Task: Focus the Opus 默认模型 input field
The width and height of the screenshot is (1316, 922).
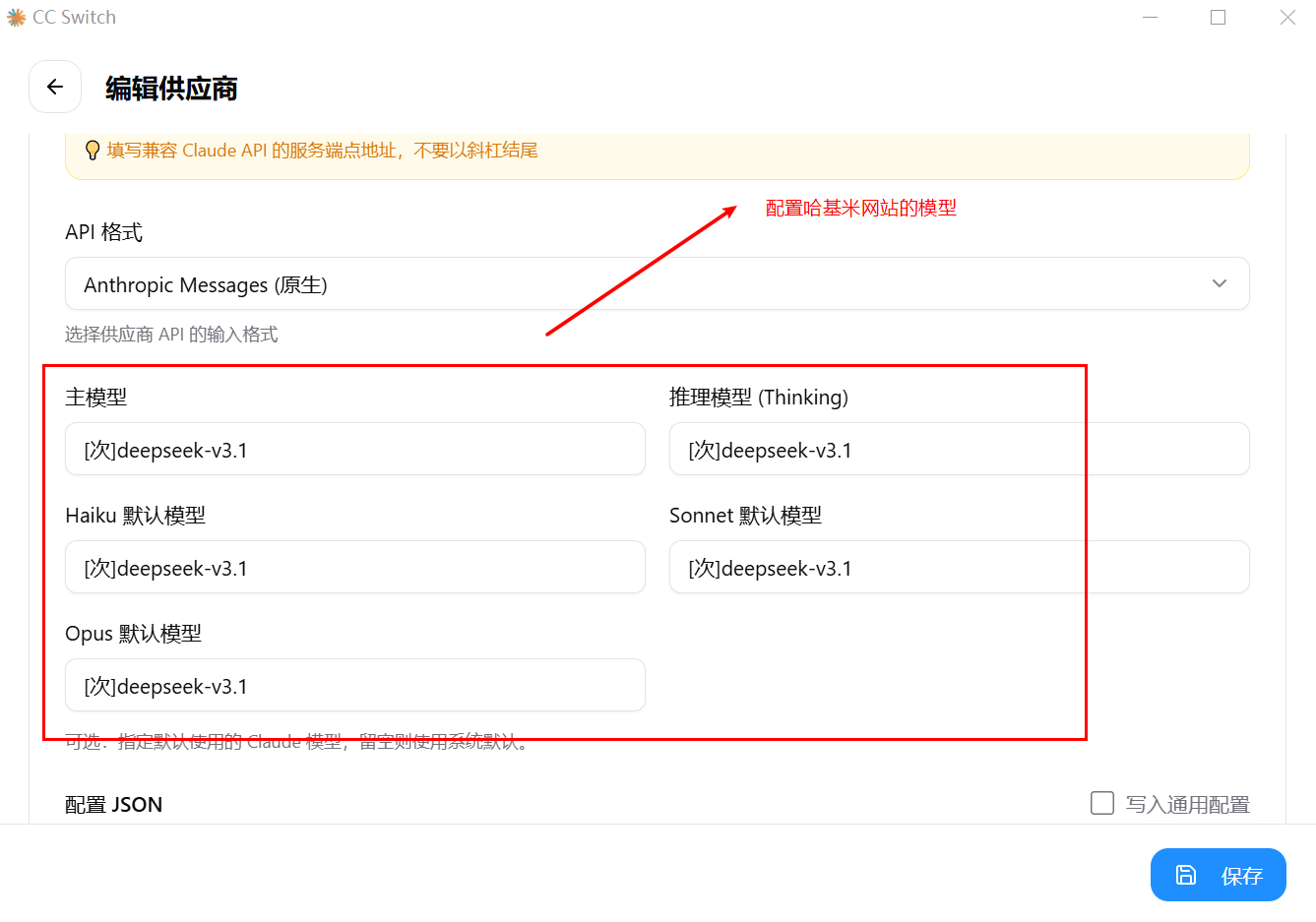Action: pyautogui.click(x=355, y=685)
